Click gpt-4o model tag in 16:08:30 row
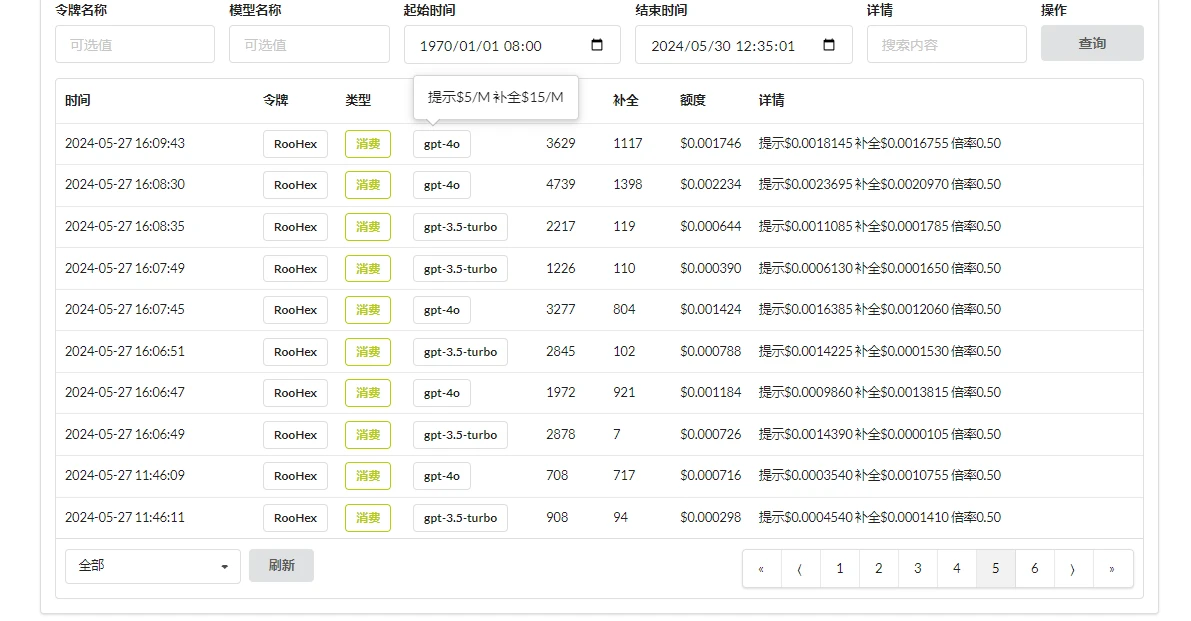1191x621 pixels. 441,185
